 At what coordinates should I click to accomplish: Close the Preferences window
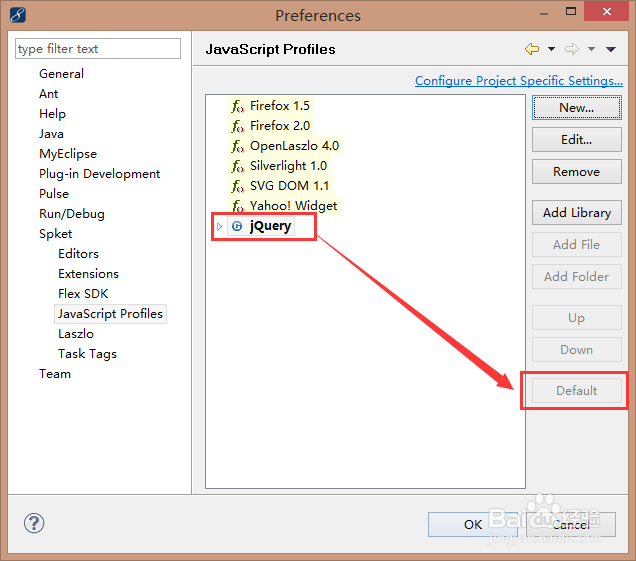point(606,11)
